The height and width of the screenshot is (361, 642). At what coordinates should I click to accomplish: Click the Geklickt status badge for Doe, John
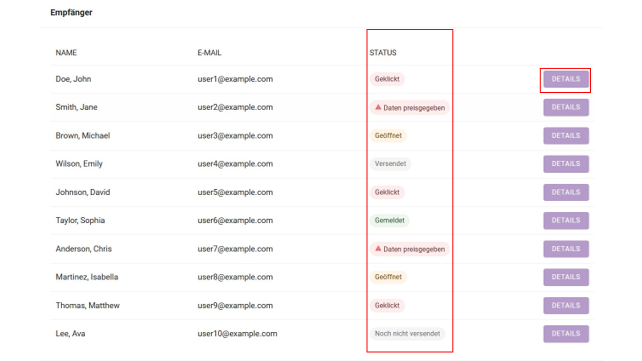[387, 79]
